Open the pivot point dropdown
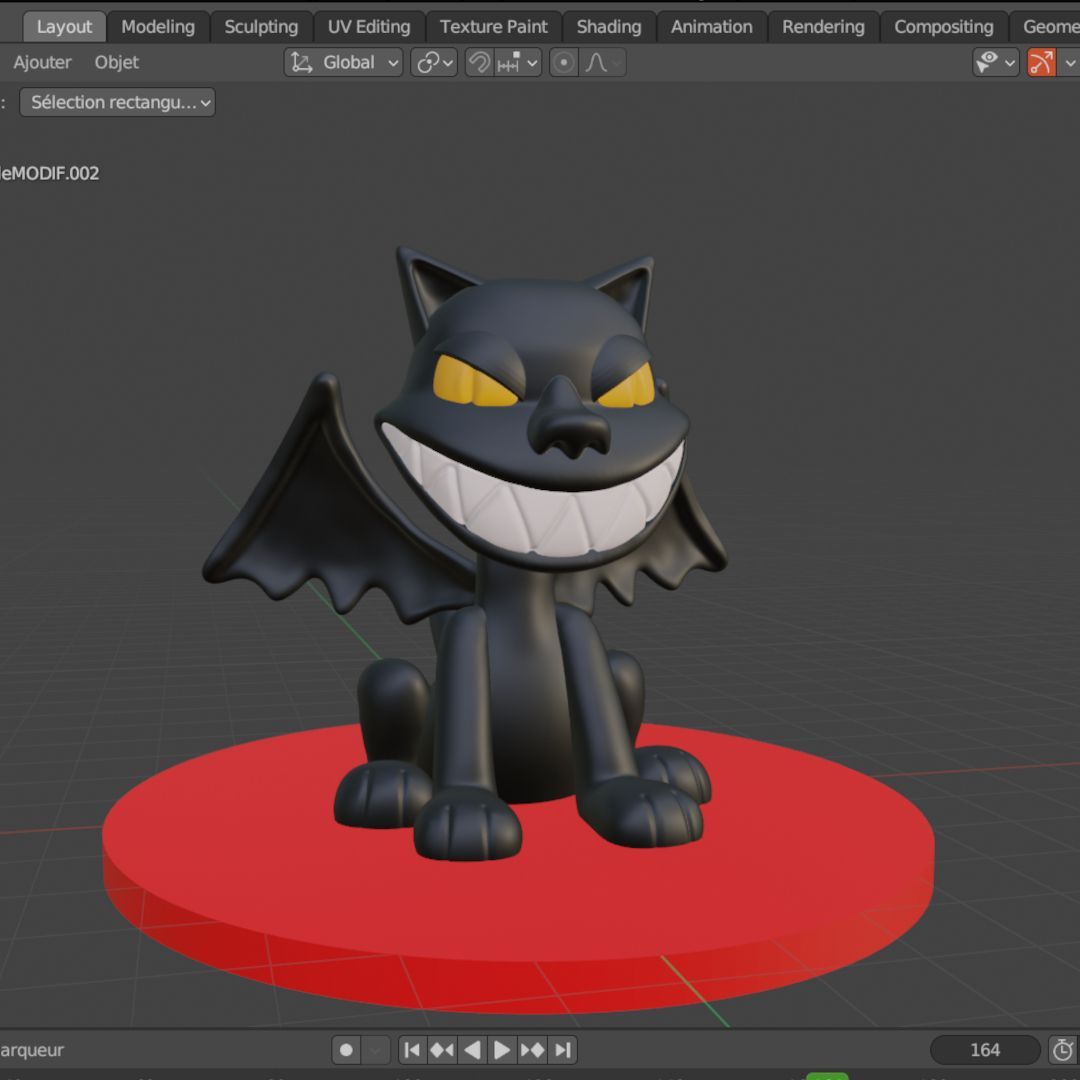This screenshot has width=1080, height=1080. (x=434, y=63)
